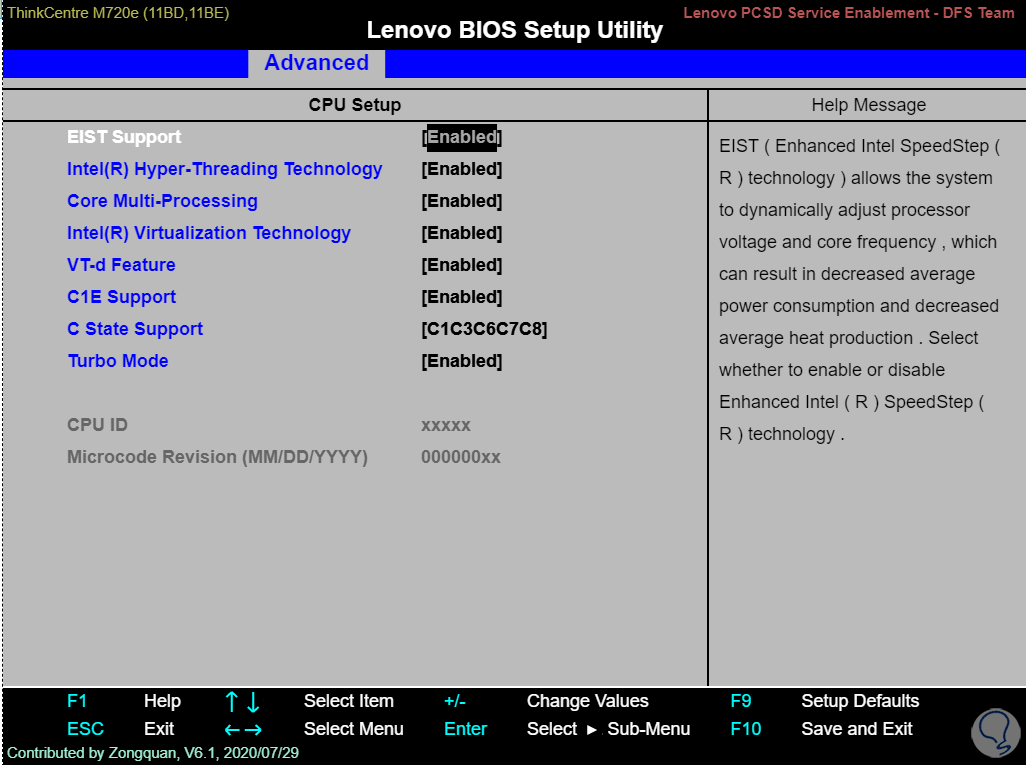
Task: Click Contributed by Zongquan version text
Action: click(x=153, y=753)
